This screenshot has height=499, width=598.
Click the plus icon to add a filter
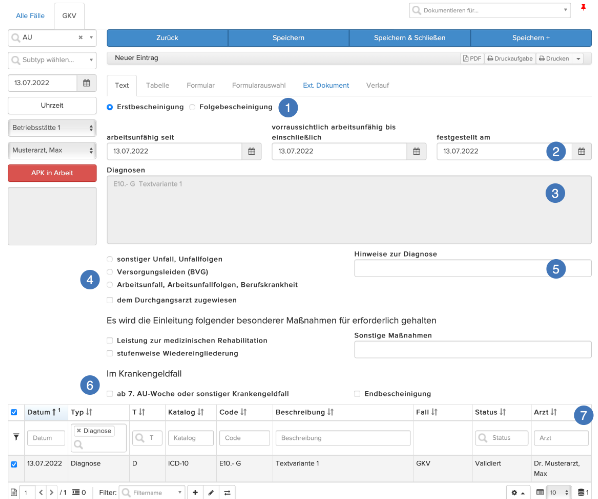coord(195,493)
